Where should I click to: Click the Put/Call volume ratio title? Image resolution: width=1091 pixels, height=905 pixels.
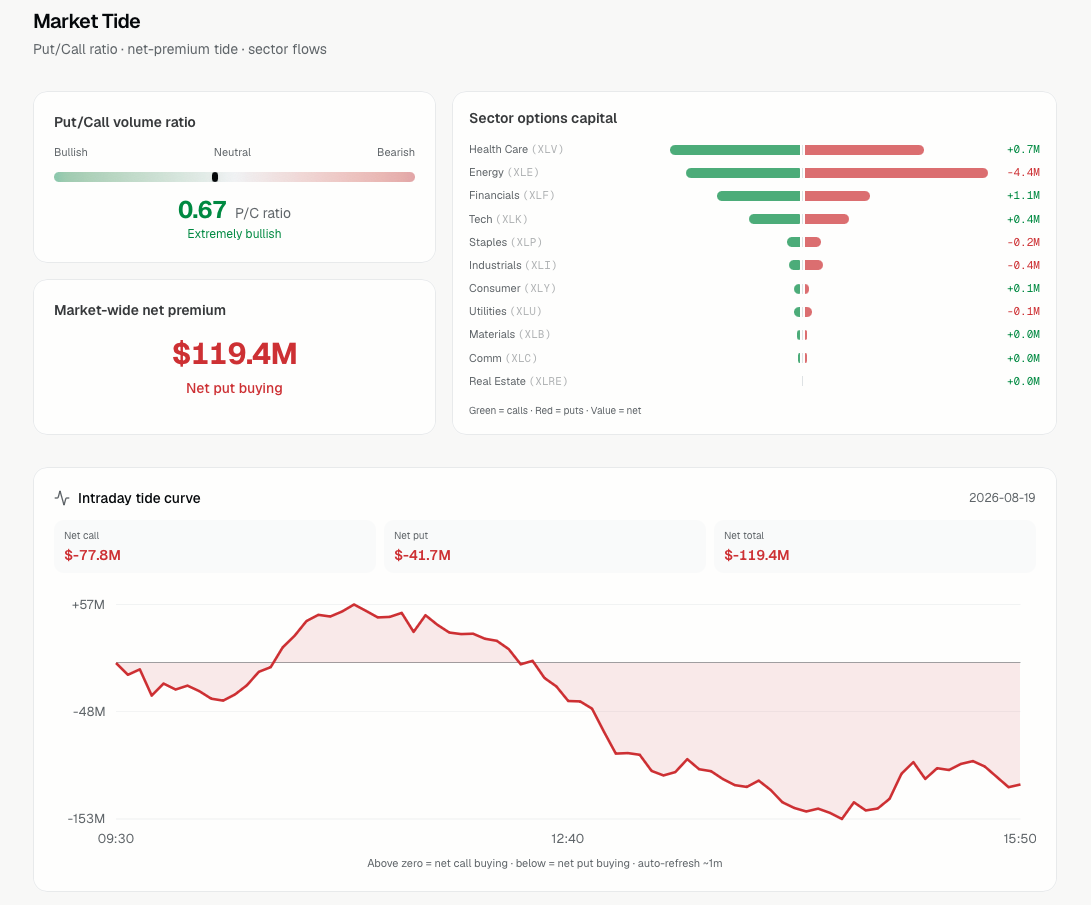pos(125,122)
